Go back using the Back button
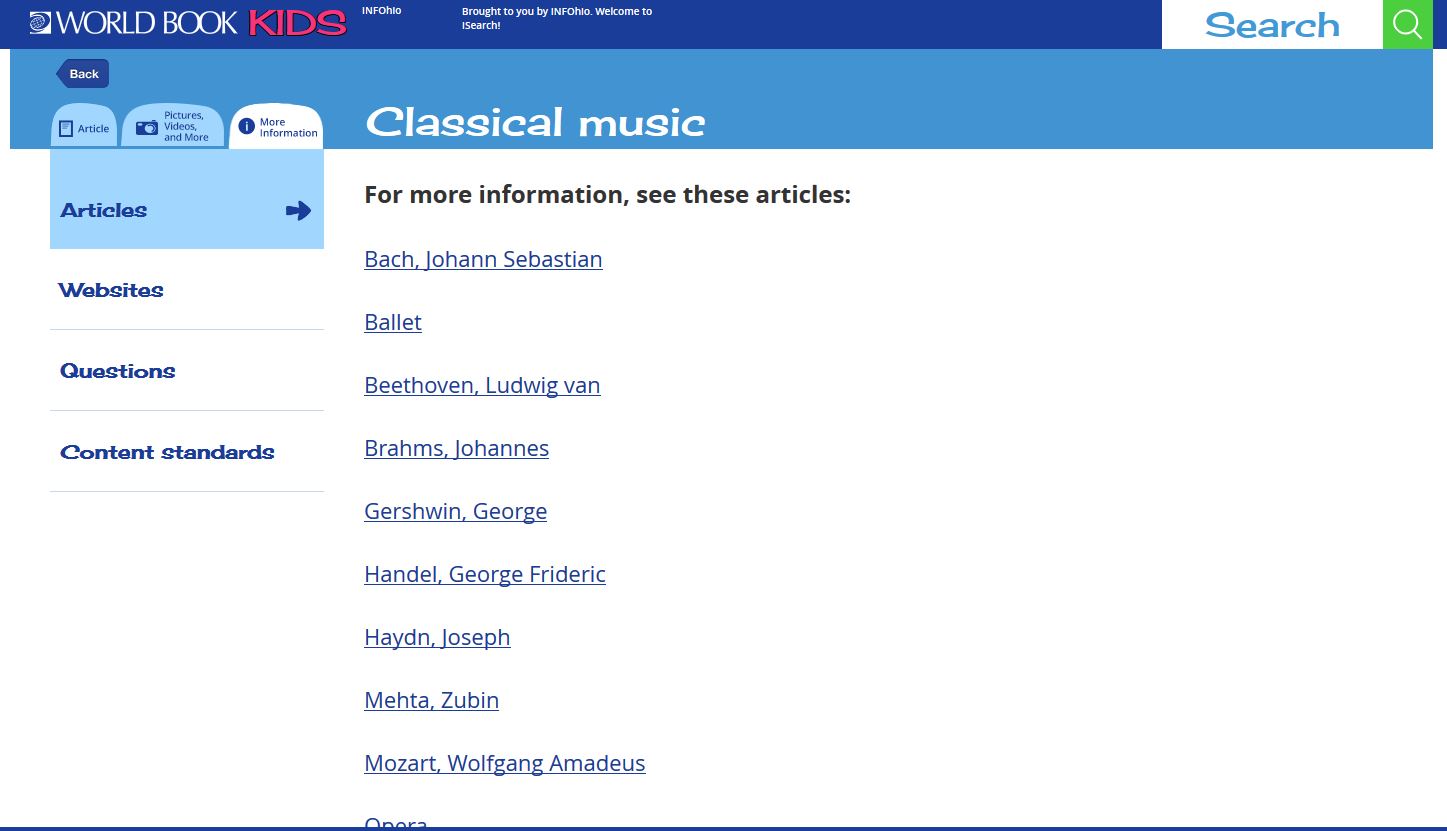 click(82, 74)
